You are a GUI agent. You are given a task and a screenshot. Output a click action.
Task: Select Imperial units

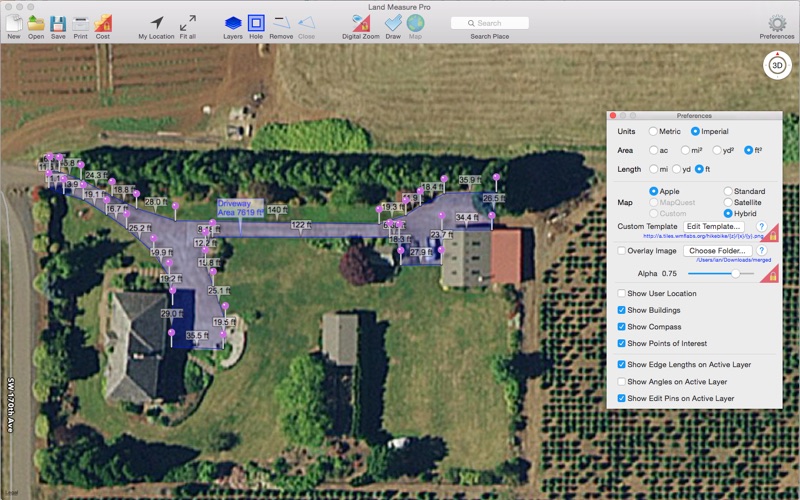coord(695,131)
